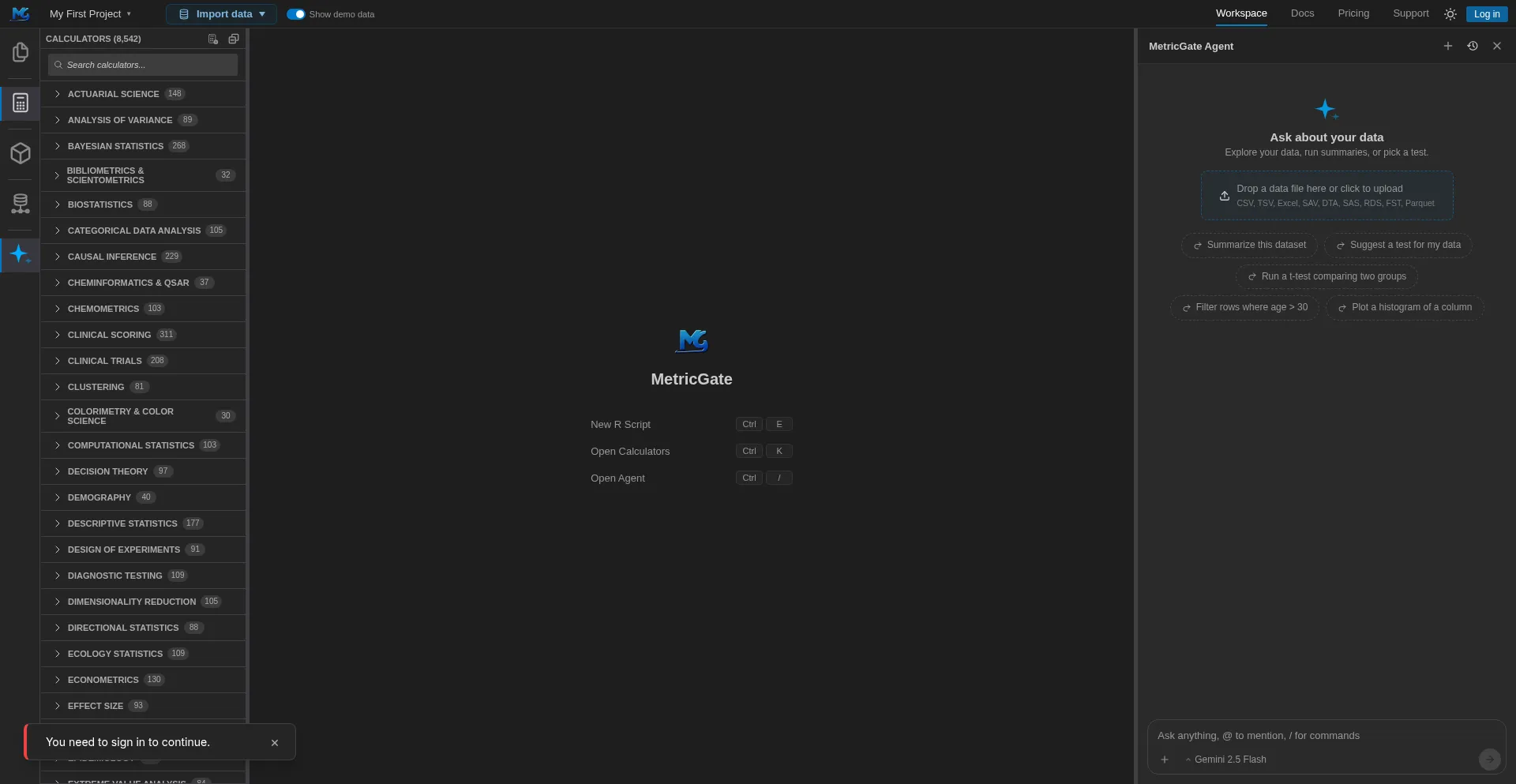Image resolution: width=1516 pixels, height=784 pixels.
Task: Expand the Causal Inference category
Action: (x=143, y=257)
